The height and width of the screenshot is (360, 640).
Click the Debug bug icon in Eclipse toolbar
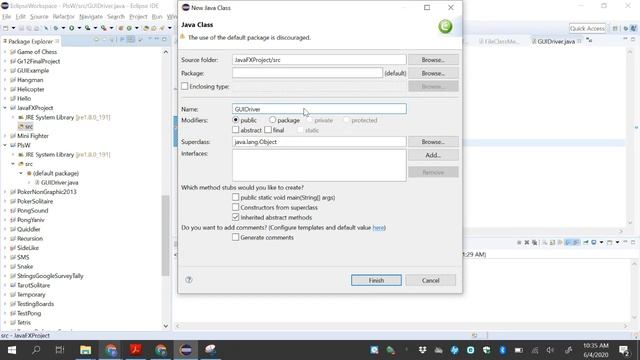[56, 28]
